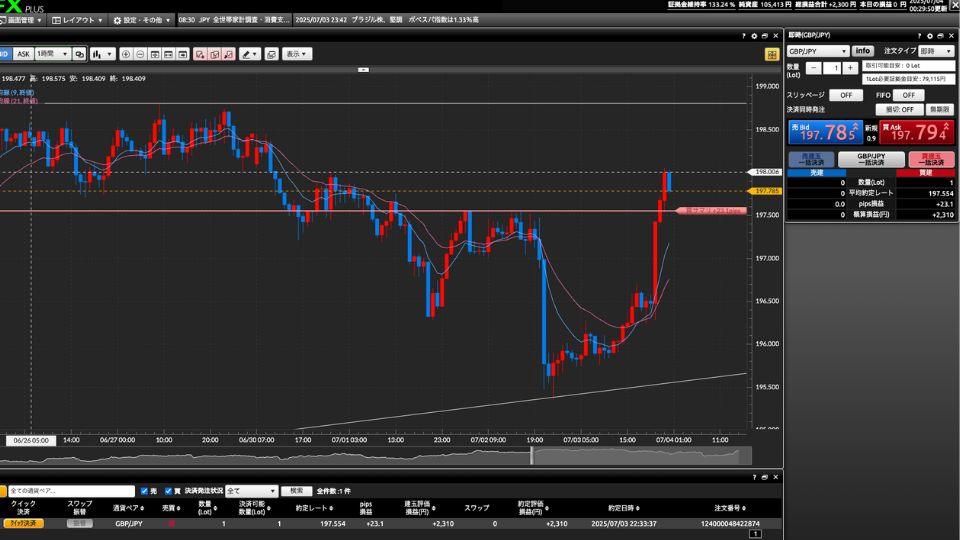
Task: Open the candlestick chart type dropdown
Action: coord(102,54)
